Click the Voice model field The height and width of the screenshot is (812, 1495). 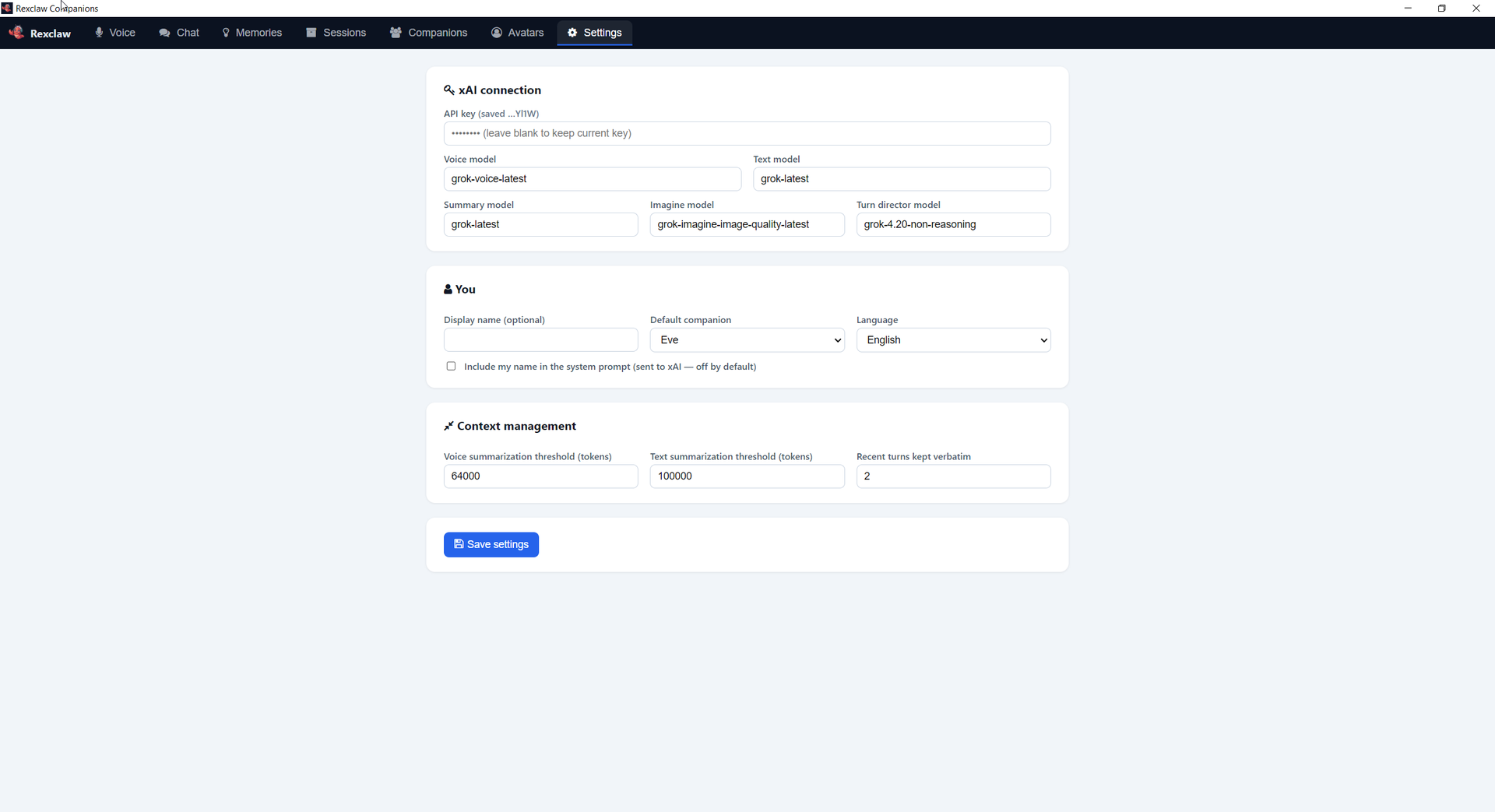click(593, 179)
